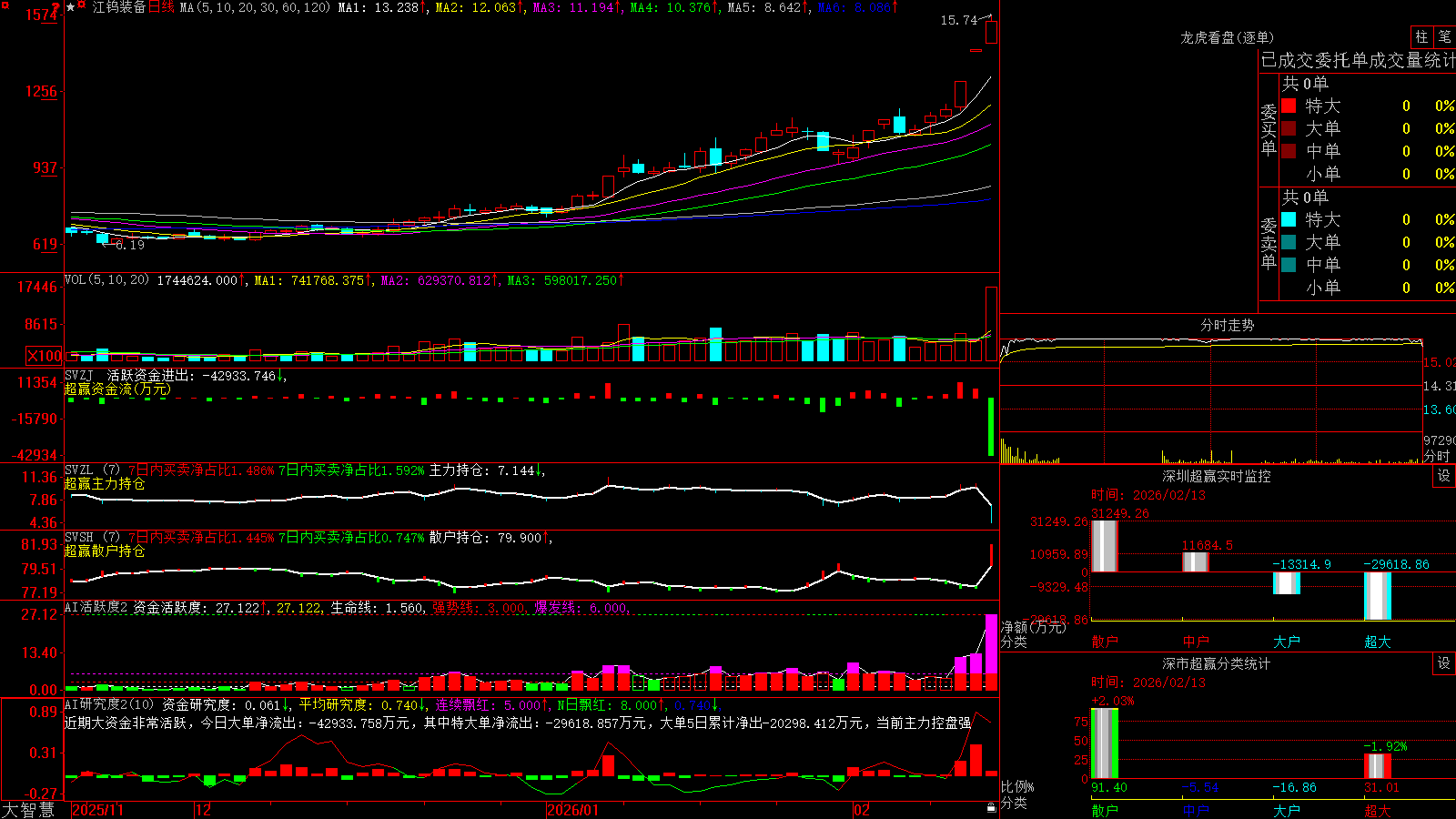The height and width of the screenshot is (819, 1456).
Task: Click the 散户 bar in 深圳超赢实时监控
Action: (1104, 546)
